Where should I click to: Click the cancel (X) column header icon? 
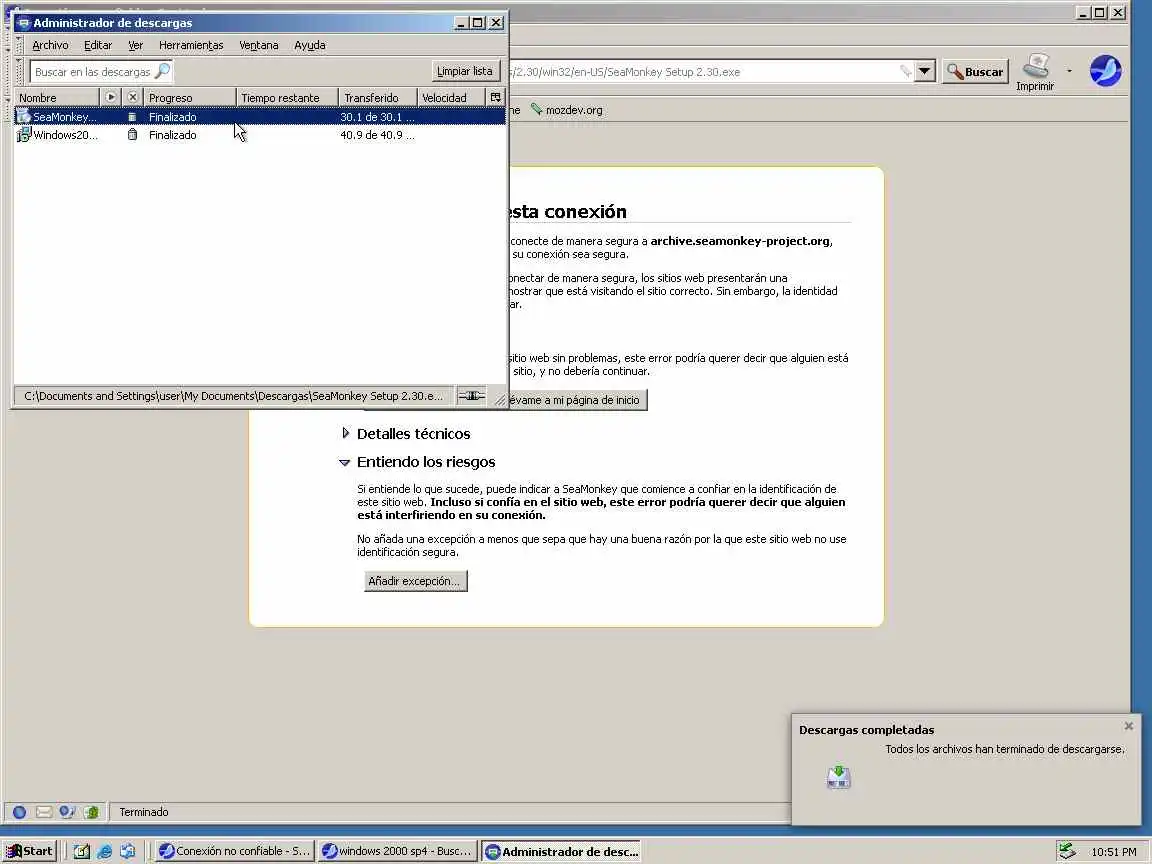[132, 97]
